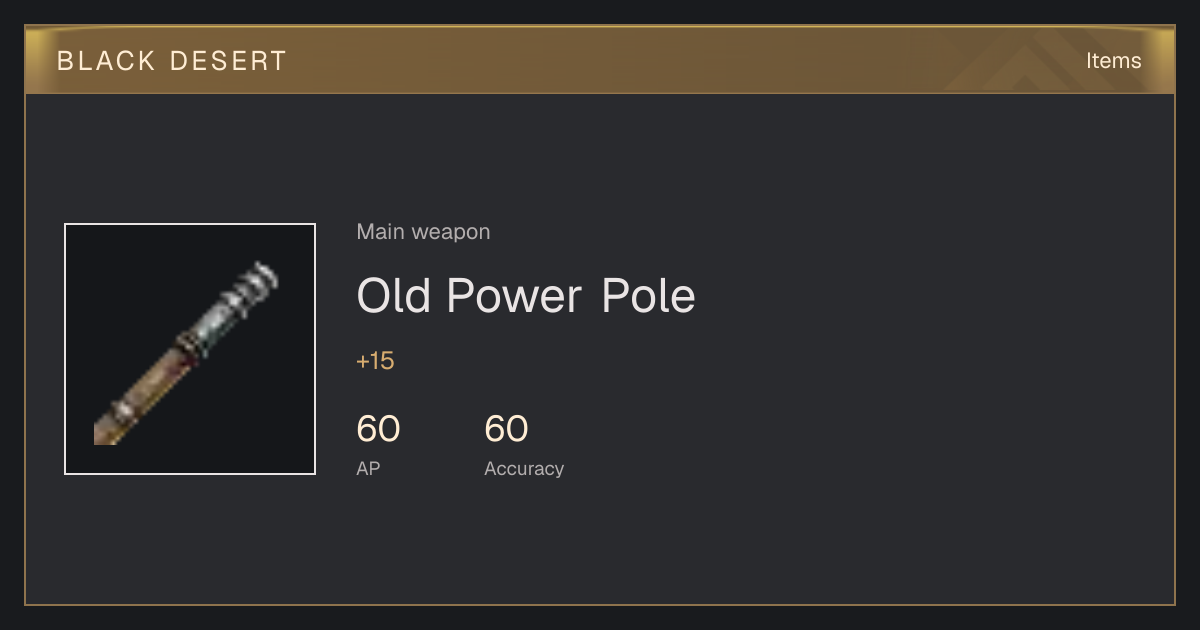Viewport: 1200px width, 630px height.
Task: Select the 60 value above AP
Action: pos(378,429)
